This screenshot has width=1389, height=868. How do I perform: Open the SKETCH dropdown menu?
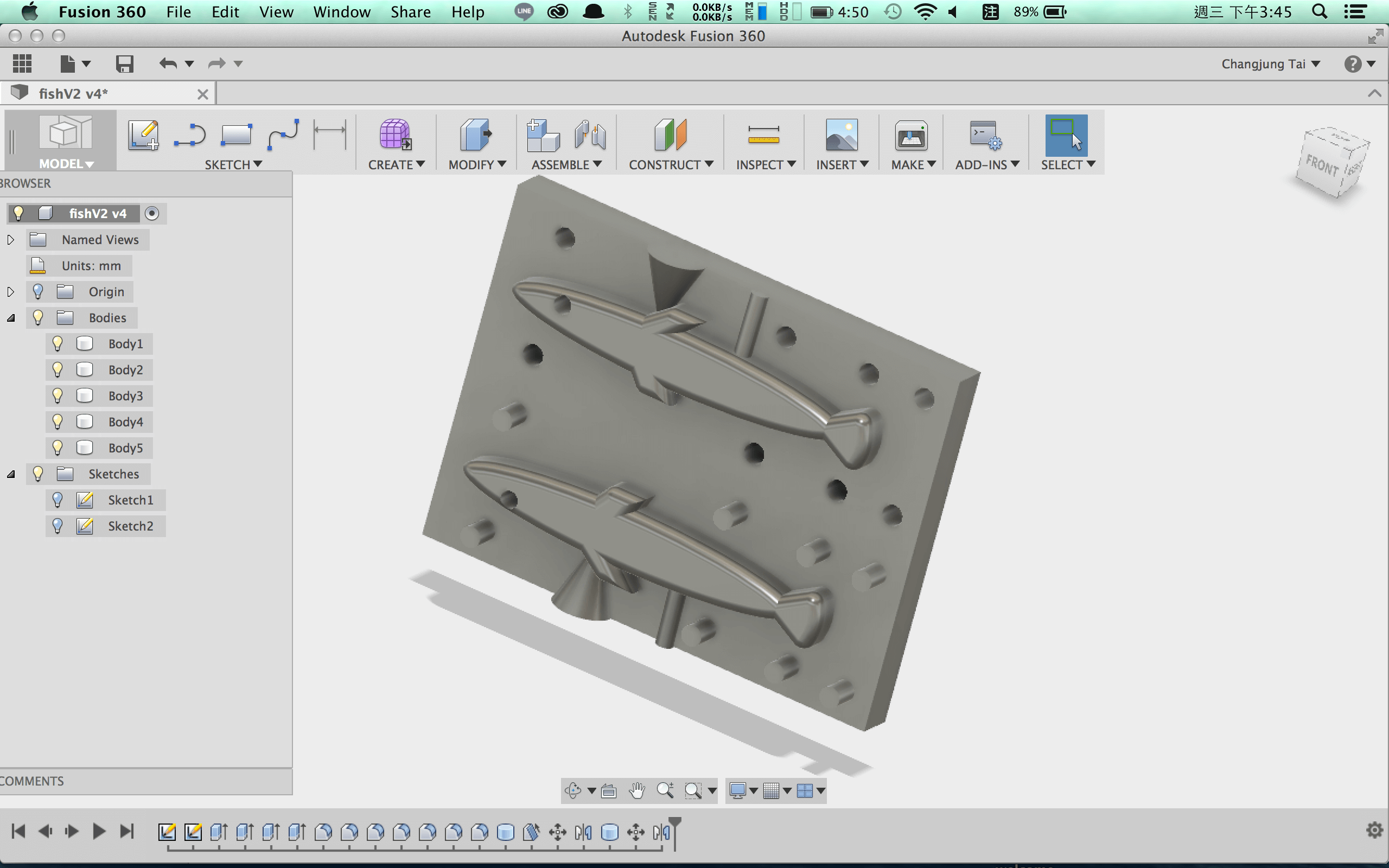coord(234,165)
